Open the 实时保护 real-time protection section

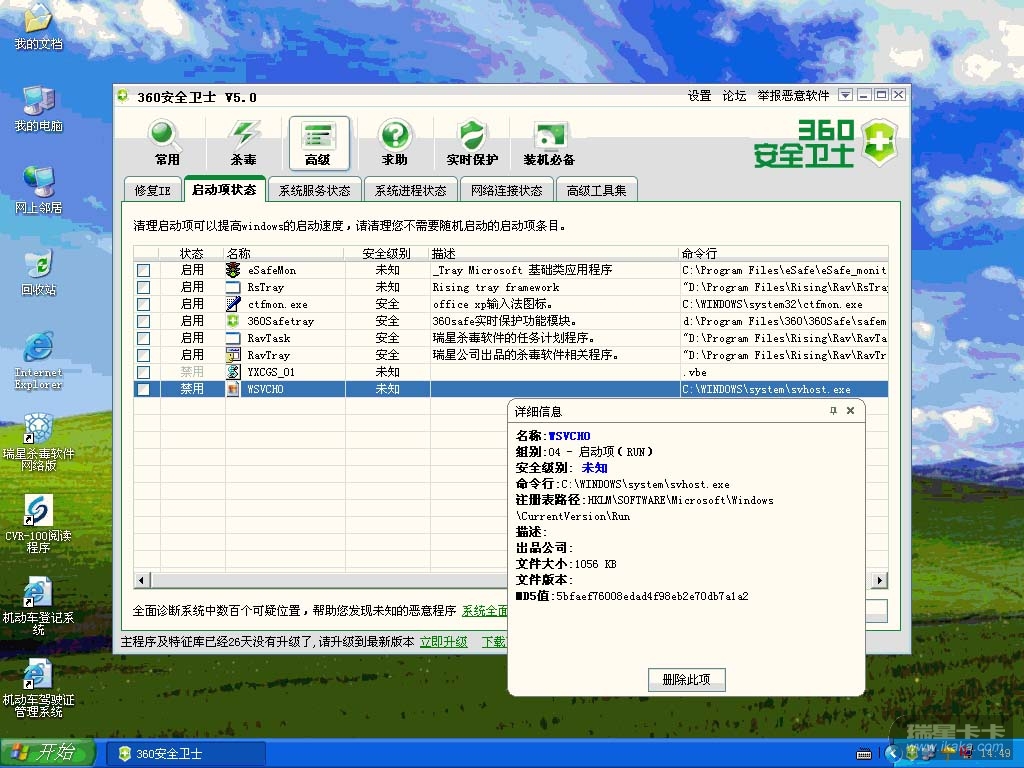(x=472, y=143)
